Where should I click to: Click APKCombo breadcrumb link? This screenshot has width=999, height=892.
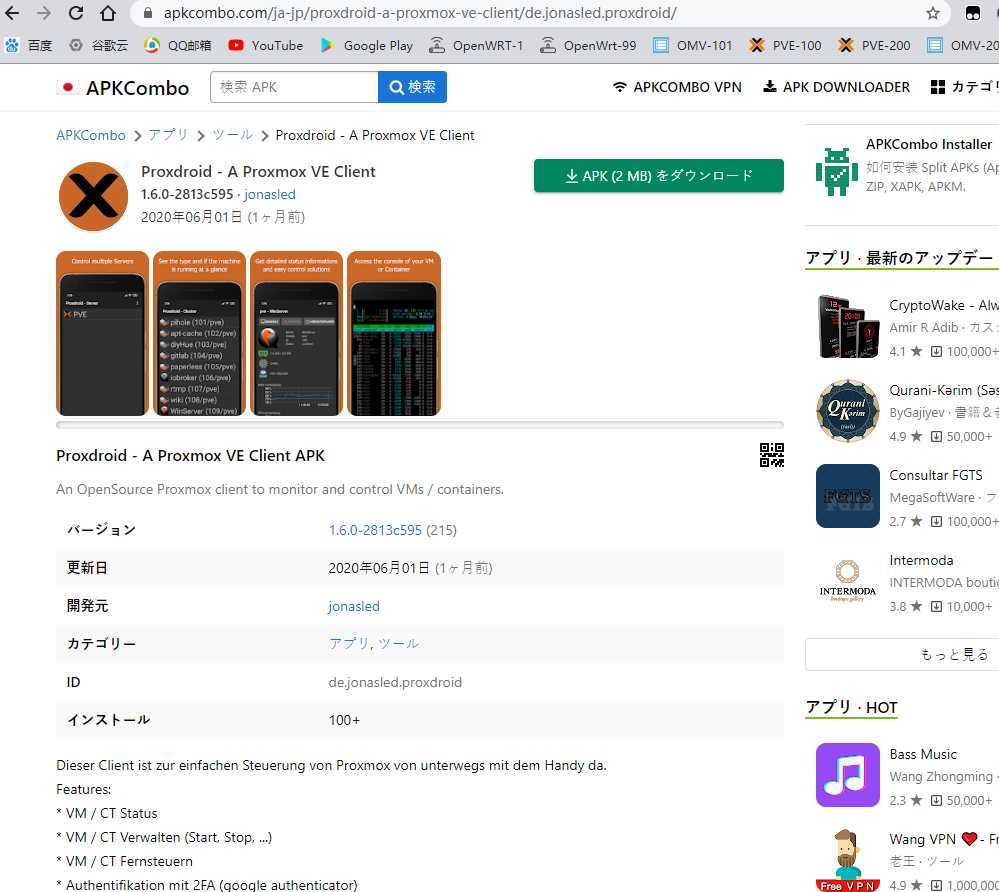point(91,135)
